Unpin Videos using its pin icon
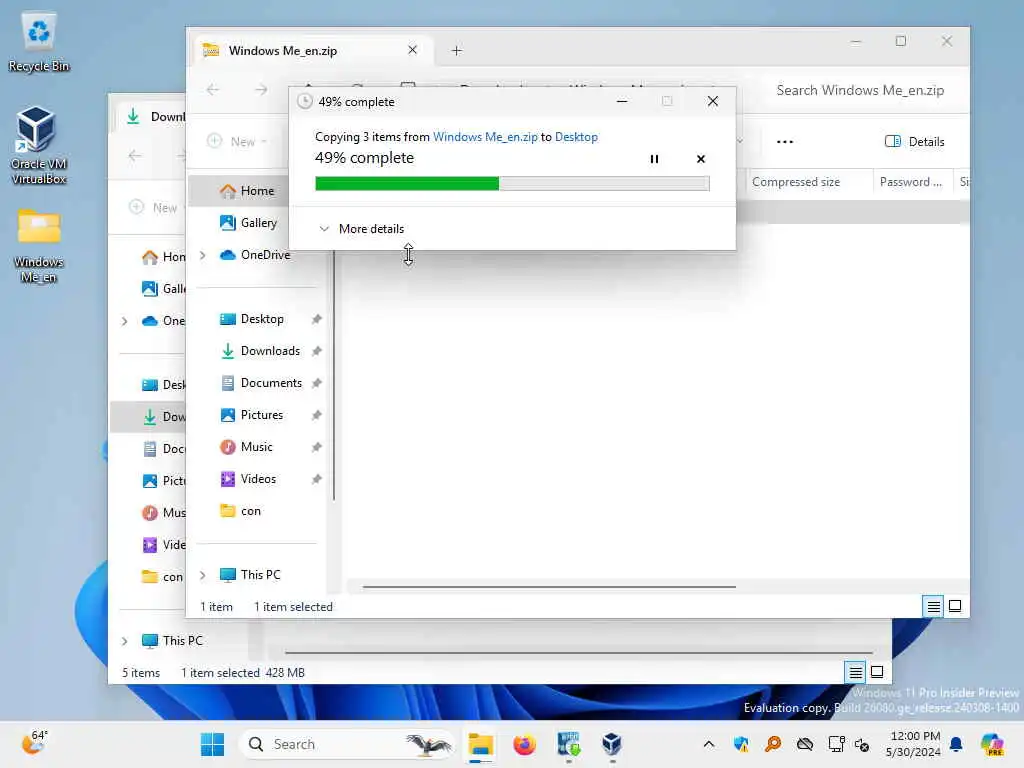 [x=317, y=479]
